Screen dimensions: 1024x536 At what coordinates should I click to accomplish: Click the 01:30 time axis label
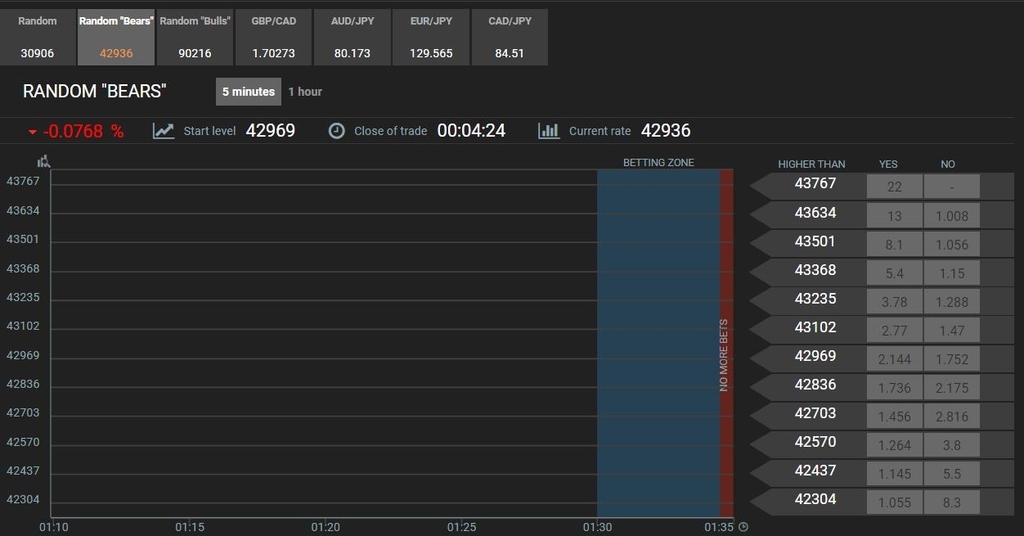tap(597, 527)
